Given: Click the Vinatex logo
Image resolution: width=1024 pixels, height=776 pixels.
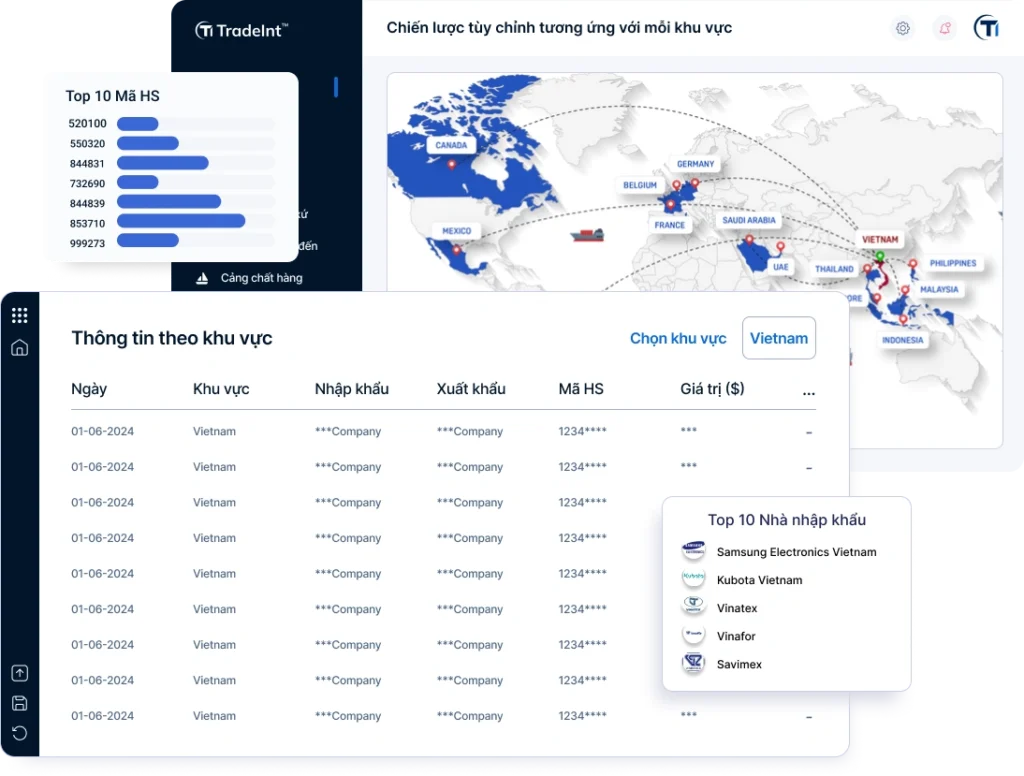Looking at the screenshot, I should coord(694,607).
